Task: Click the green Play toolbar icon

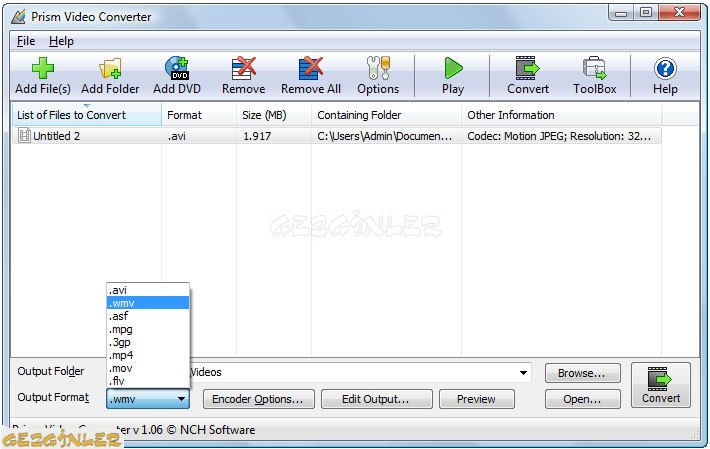Action: coord(453,68)
